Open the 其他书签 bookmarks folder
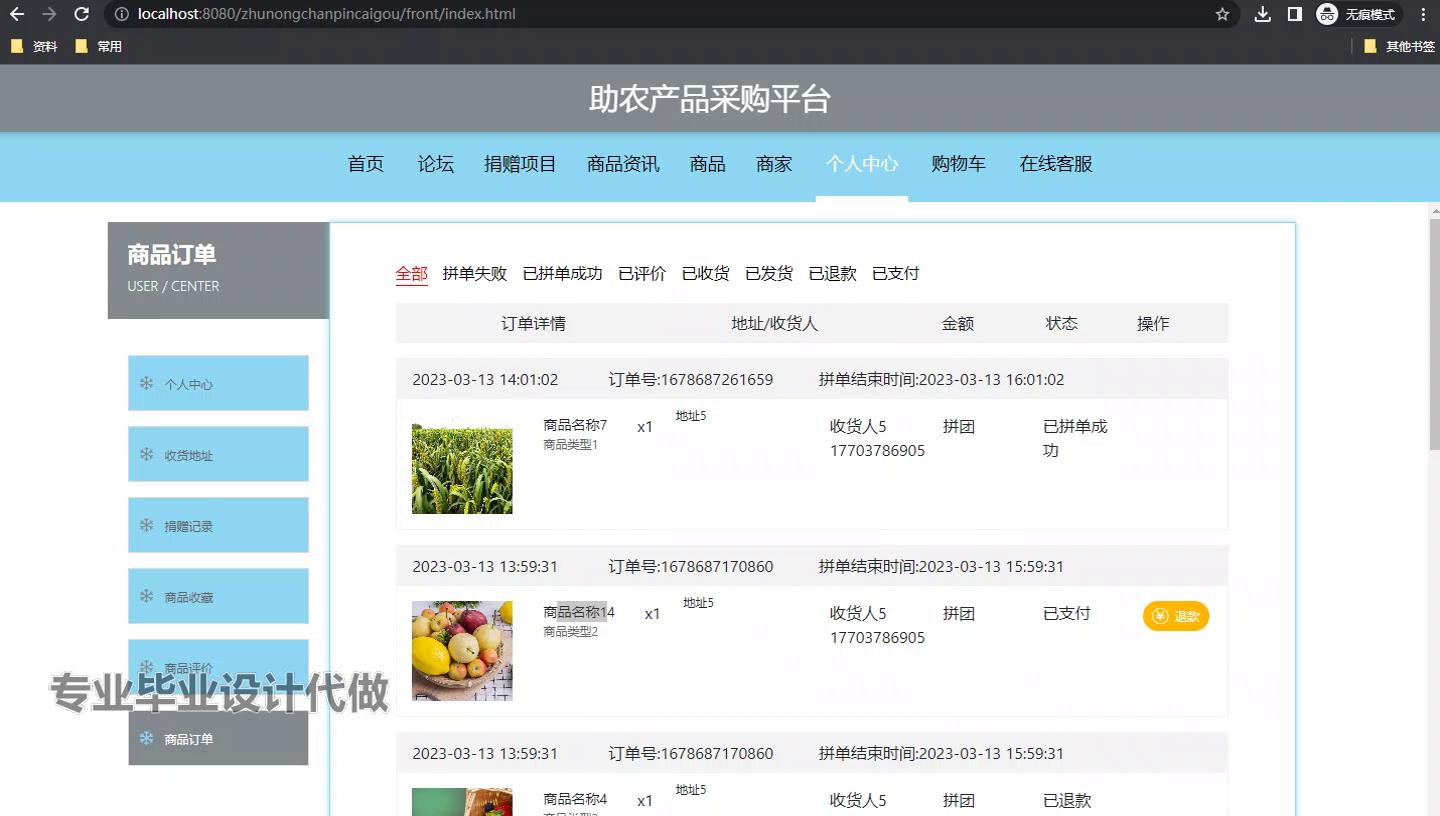Screen dimensions: 1440x816 pyautogui.click(x=1399, y=46)
